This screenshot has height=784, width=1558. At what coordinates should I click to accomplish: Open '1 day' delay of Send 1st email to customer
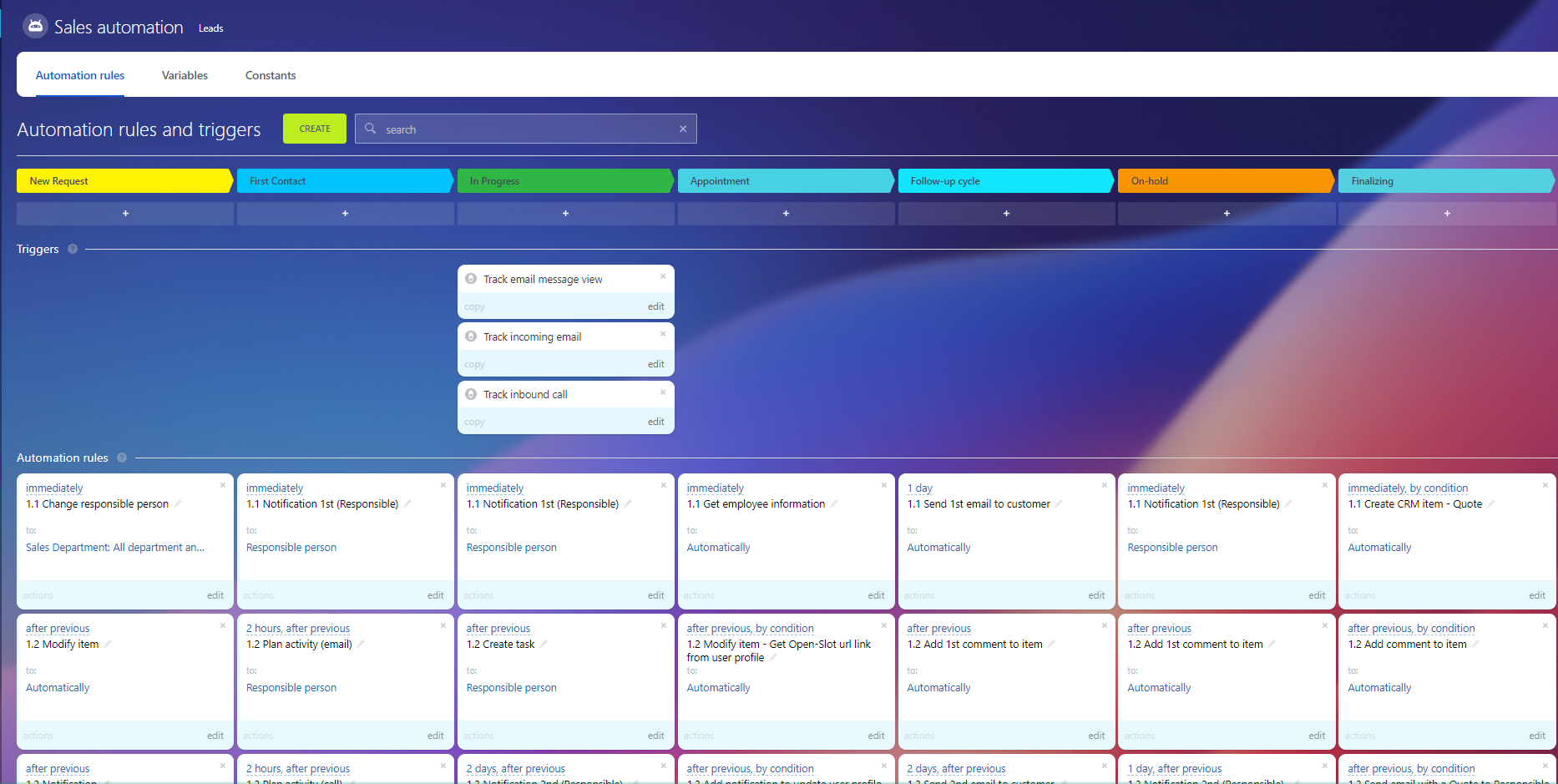919,488
